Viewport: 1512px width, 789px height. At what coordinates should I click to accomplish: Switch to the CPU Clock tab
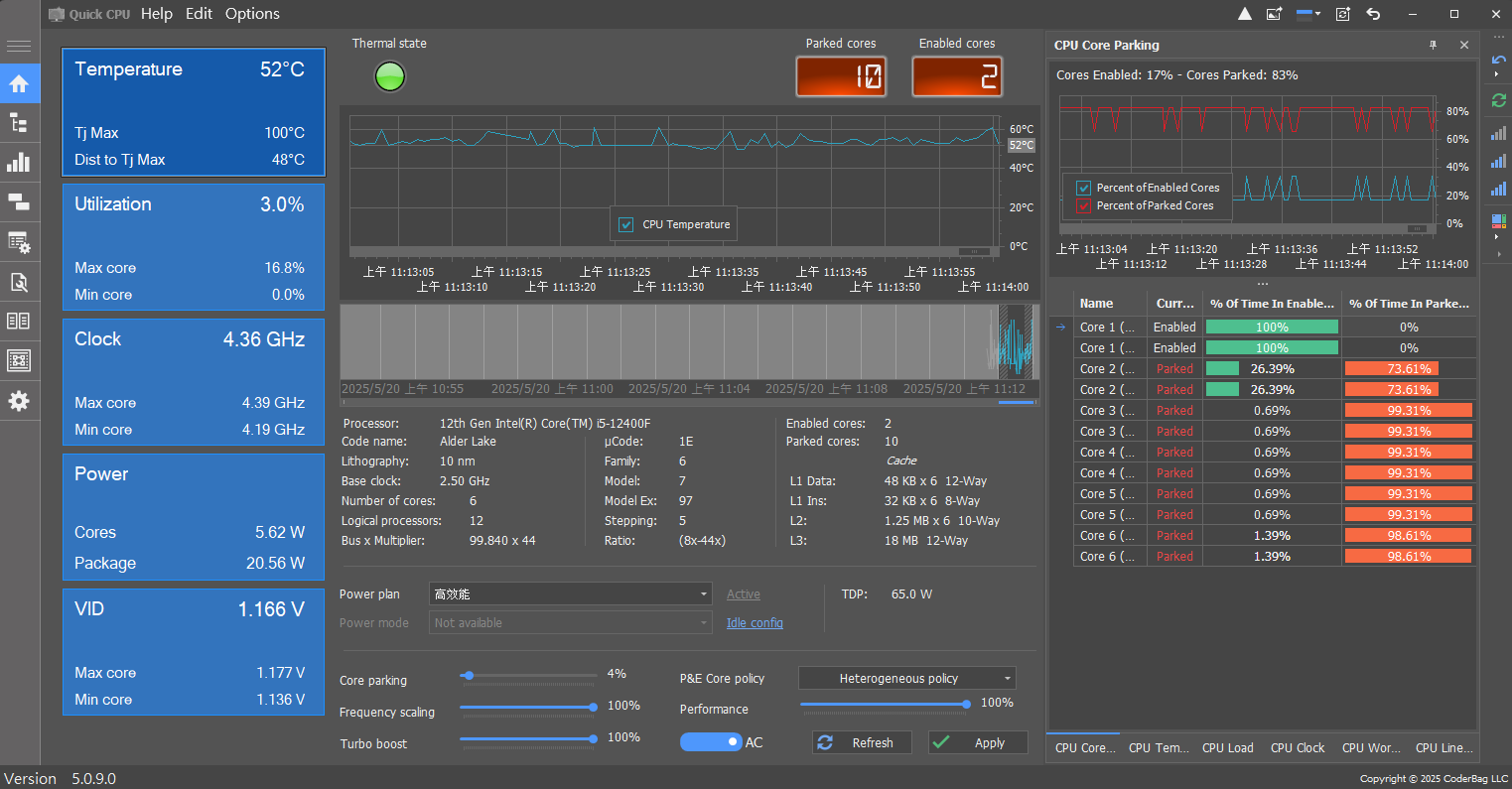click(x=1298, y=748)
